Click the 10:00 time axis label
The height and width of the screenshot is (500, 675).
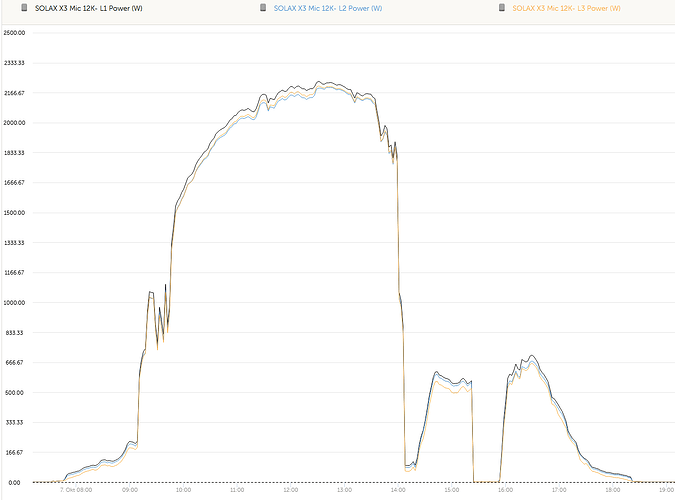pos(183,490)
